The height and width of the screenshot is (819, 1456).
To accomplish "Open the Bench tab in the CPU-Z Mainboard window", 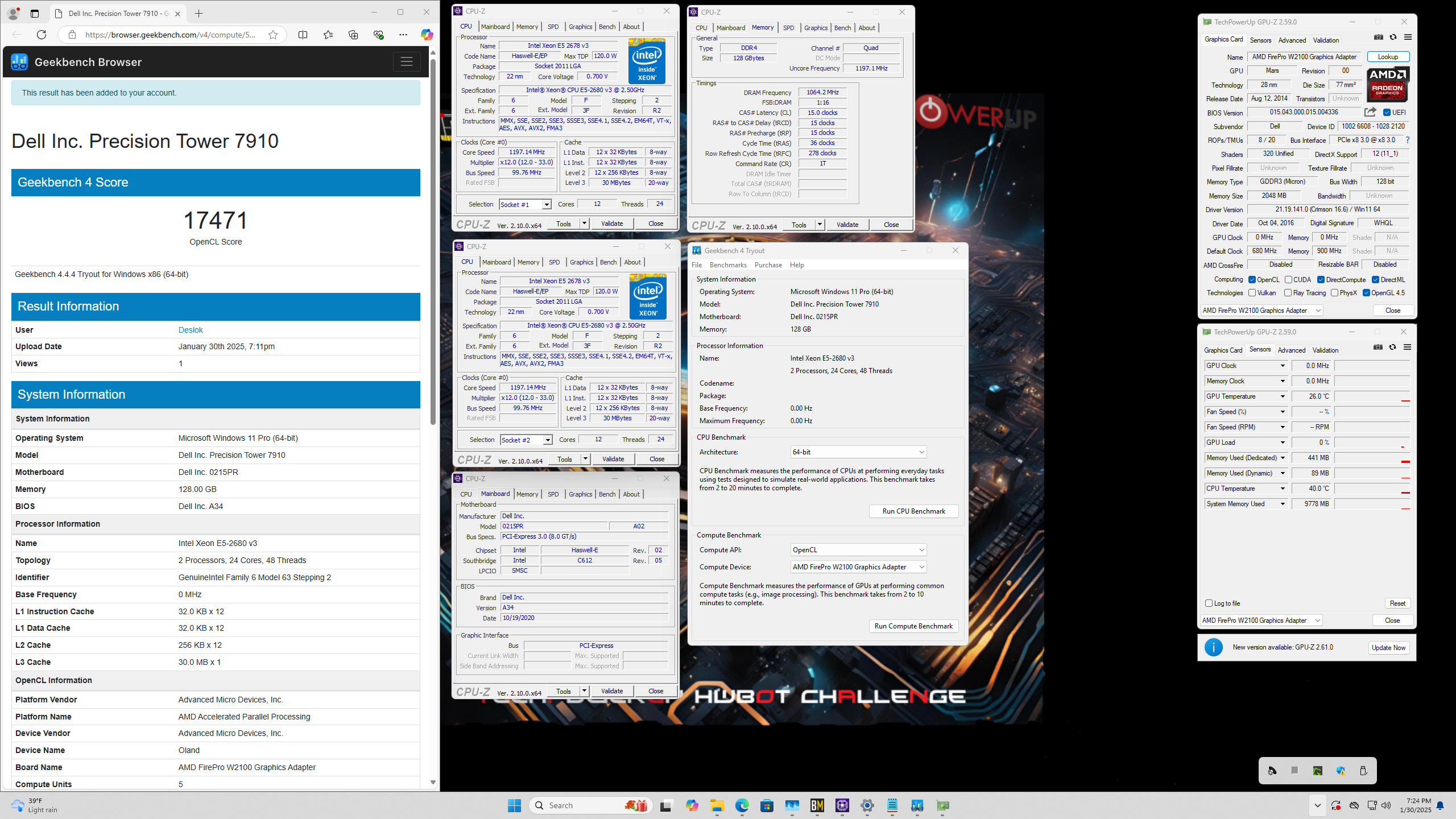I will (x=607, y=494).
